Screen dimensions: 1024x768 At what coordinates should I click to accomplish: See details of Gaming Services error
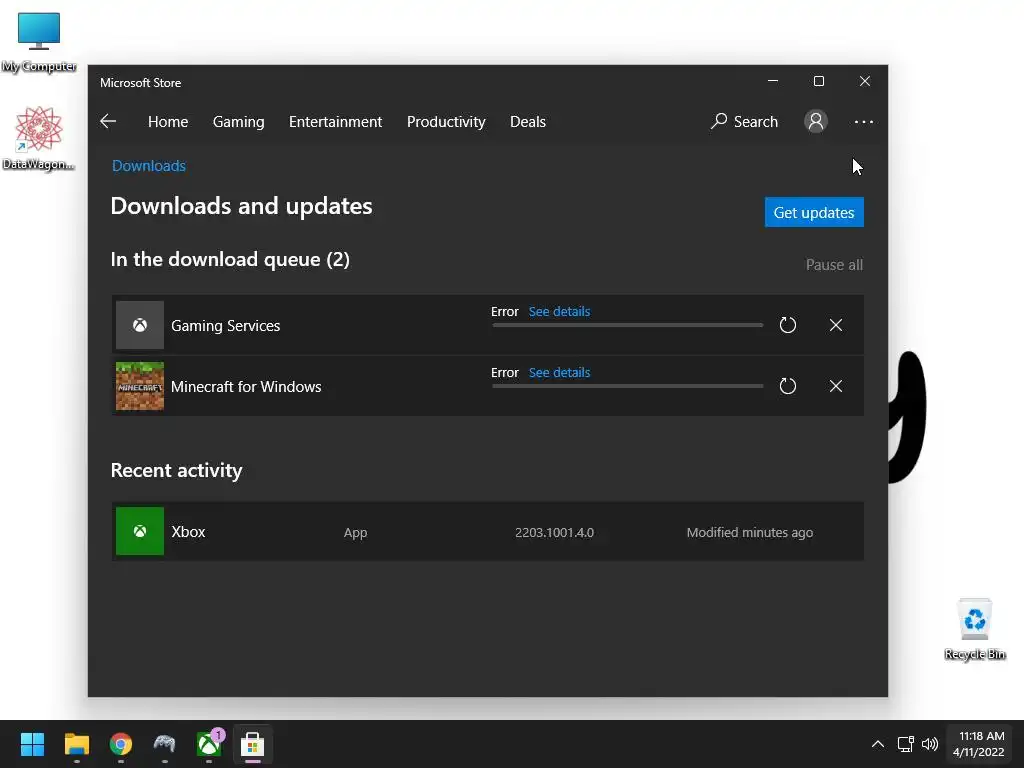tap(559, 312)
